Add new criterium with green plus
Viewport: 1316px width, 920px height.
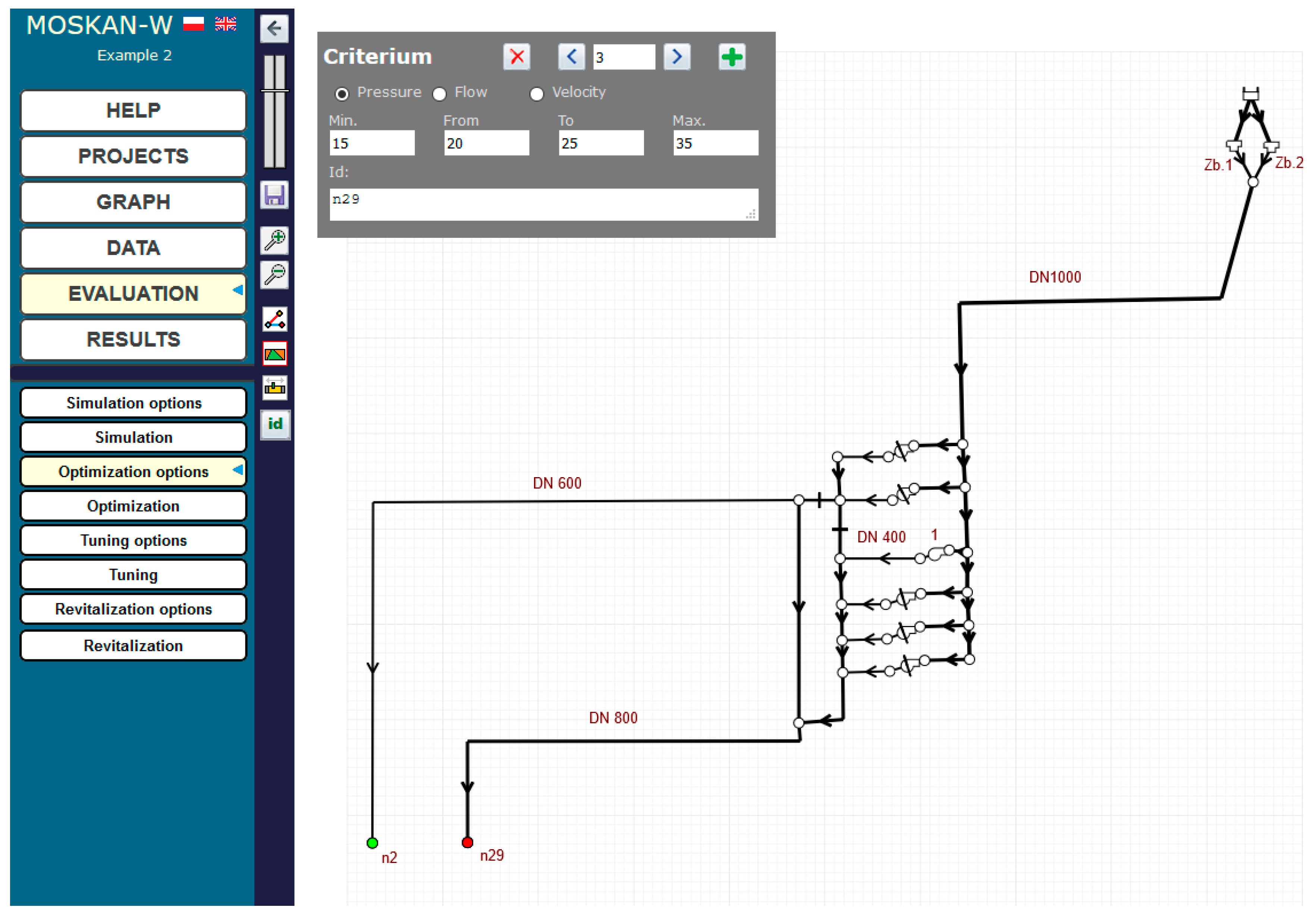[x=731, y=57]
